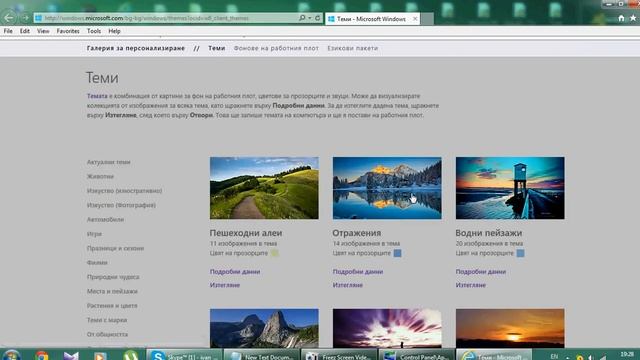The height and width of the screenshot is (360, 640).
Task: Select Автомобили category
Action: tap(105, 219)
